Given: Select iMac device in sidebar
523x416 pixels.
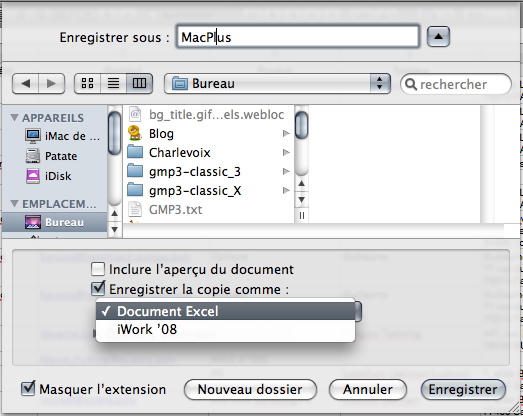Looking at the screenshot, I should coord(62,136).
